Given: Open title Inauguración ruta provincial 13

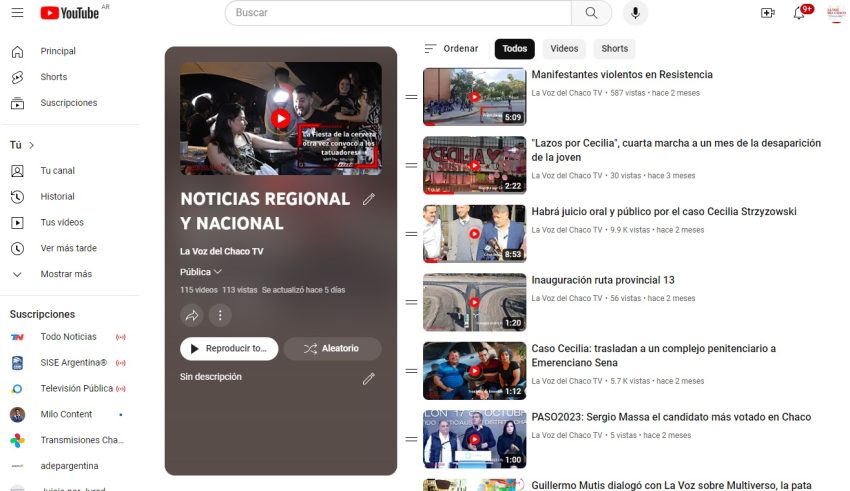Looking at the screenshot, I should (603, 280).
